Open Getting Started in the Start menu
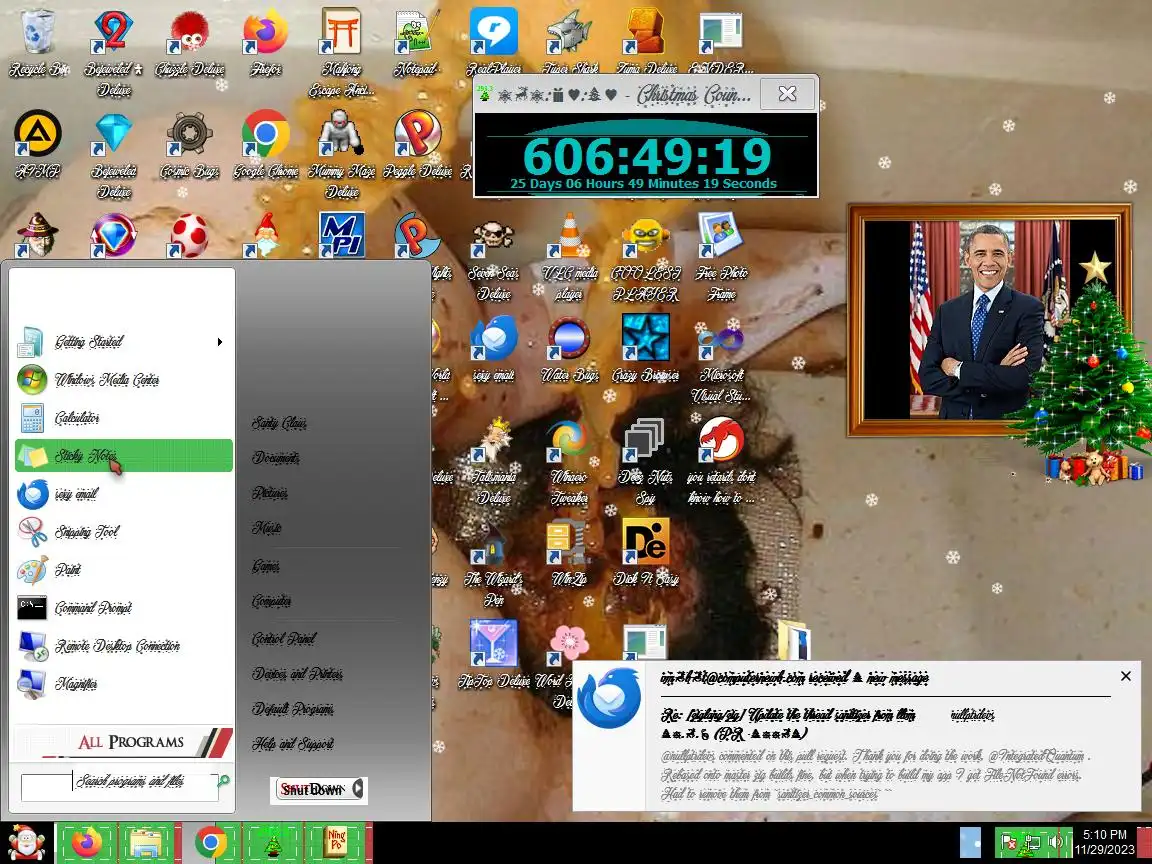 point(123,342)
